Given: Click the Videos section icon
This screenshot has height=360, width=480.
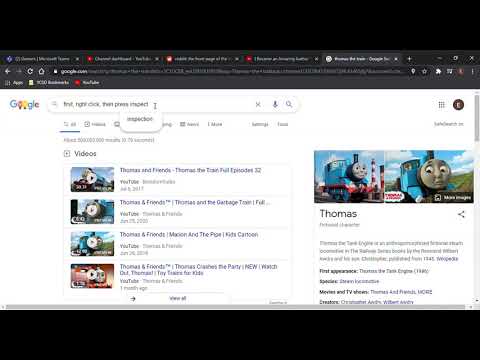Looking at the screenshot, I should (67, 154).
